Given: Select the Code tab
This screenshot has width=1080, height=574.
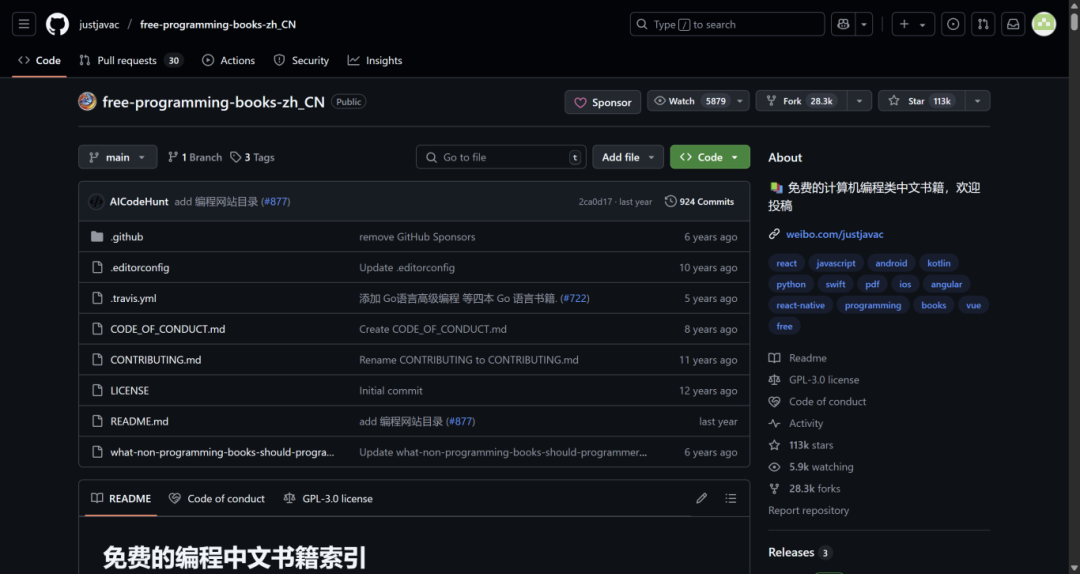Looking at the screenshot, I should pyautogui.click(x=39, y=61).
